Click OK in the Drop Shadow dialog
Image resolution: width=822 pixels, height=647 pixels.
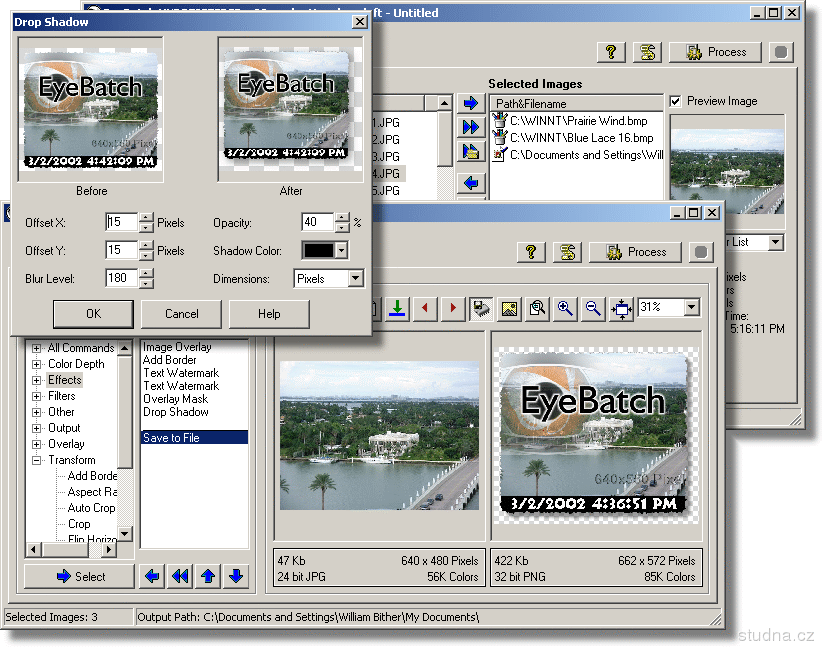pyautogui.click(x=93, y=314)
